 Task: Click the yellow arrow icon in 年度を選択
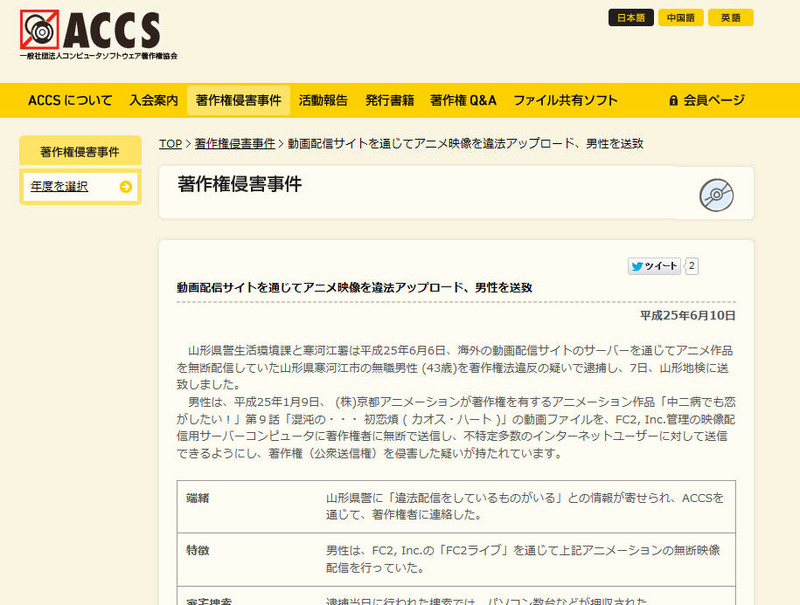(x=125, y=186)
